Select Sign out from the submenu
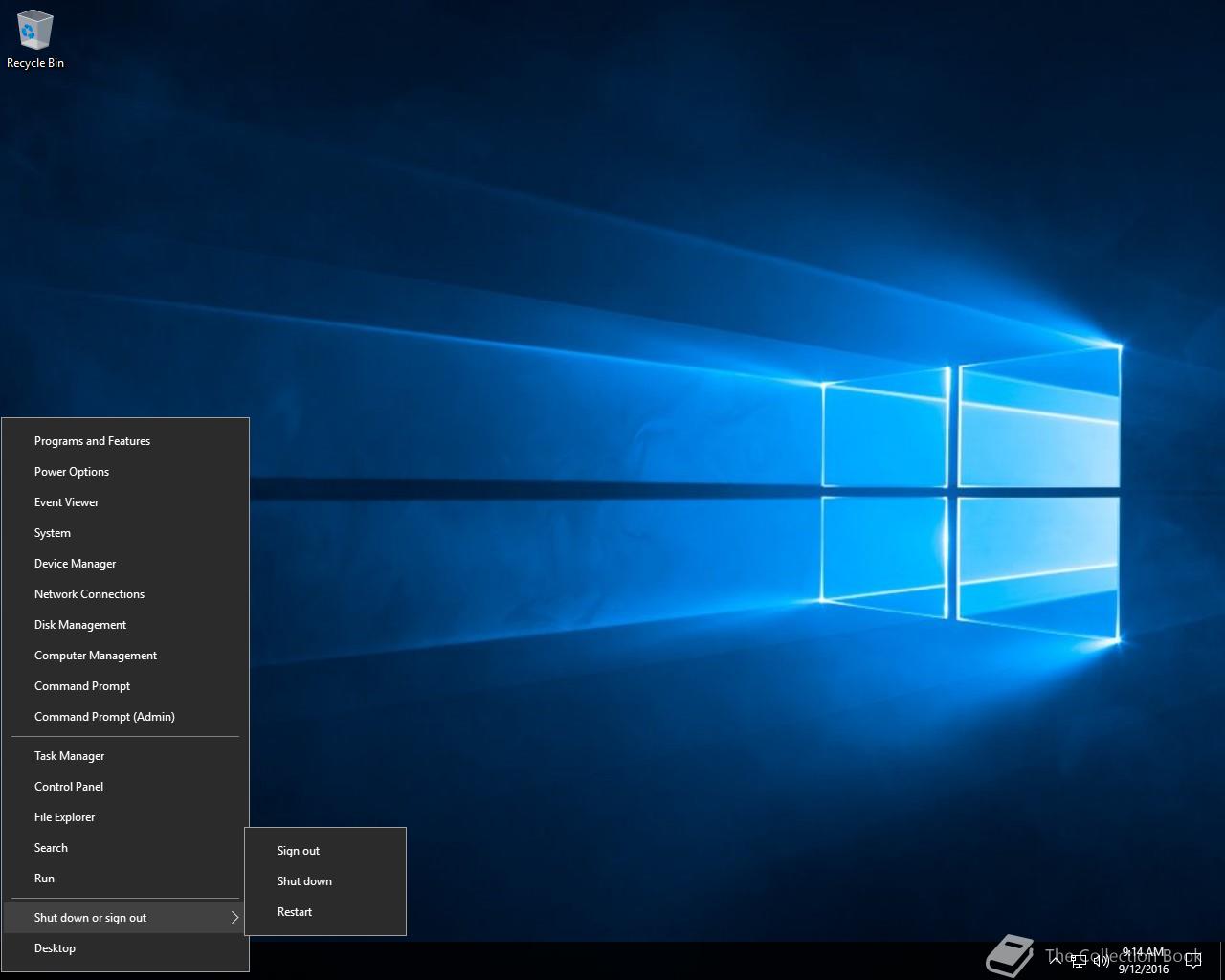The width and height of the screenshot is (1225, 980). (299, 851)
